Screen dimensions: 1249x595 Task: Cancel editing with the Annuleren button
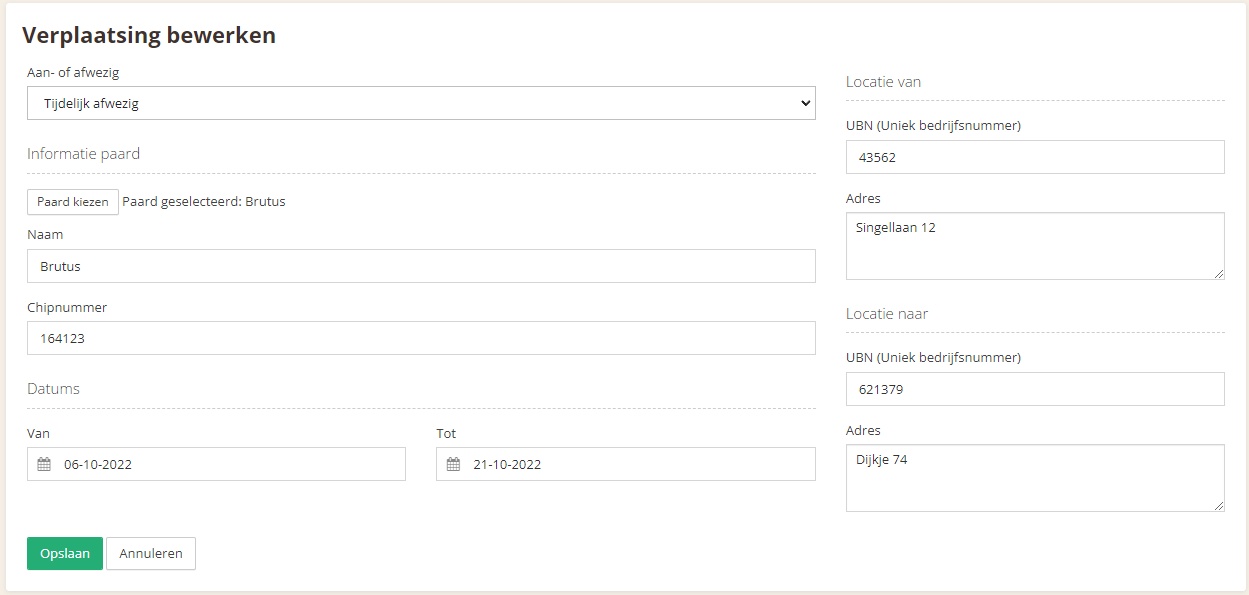(151, 553)
